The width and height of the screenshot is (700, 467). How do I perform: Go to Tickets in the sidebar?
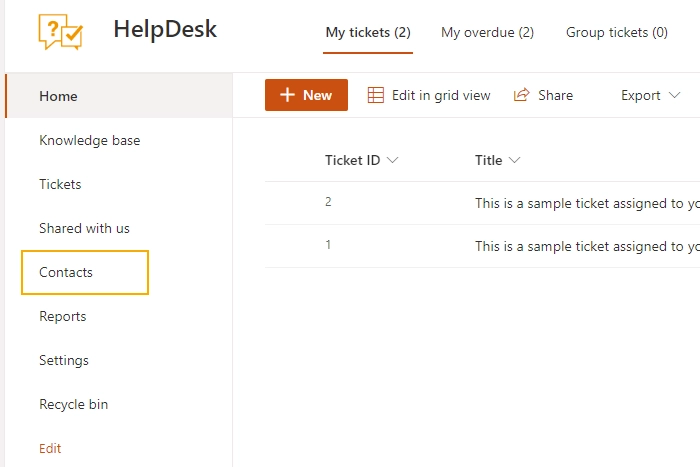pyautogui.click(x=60, y=184)
